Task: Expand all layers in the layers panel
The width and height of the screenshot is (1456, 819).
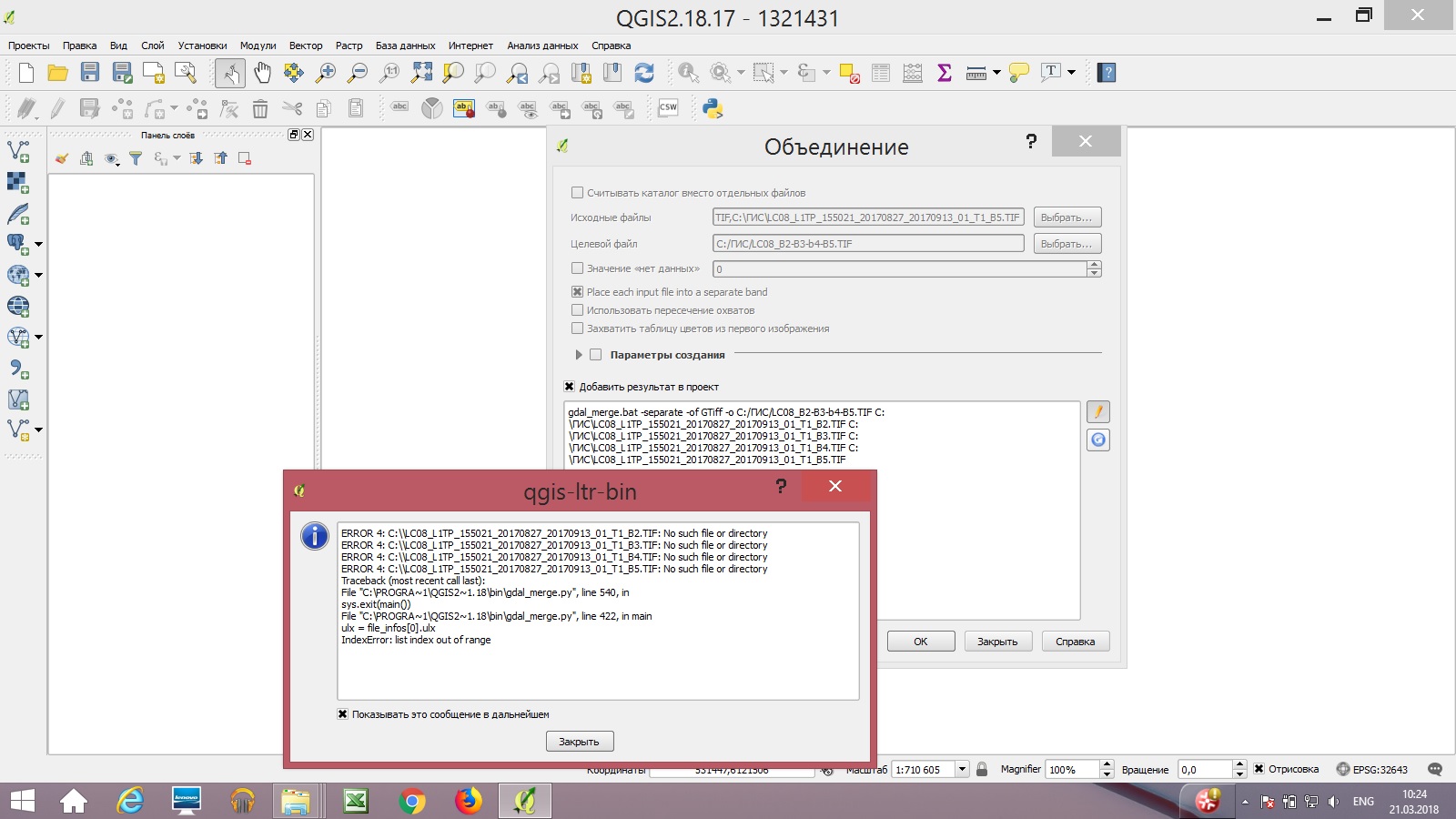Action: point(196,158)
